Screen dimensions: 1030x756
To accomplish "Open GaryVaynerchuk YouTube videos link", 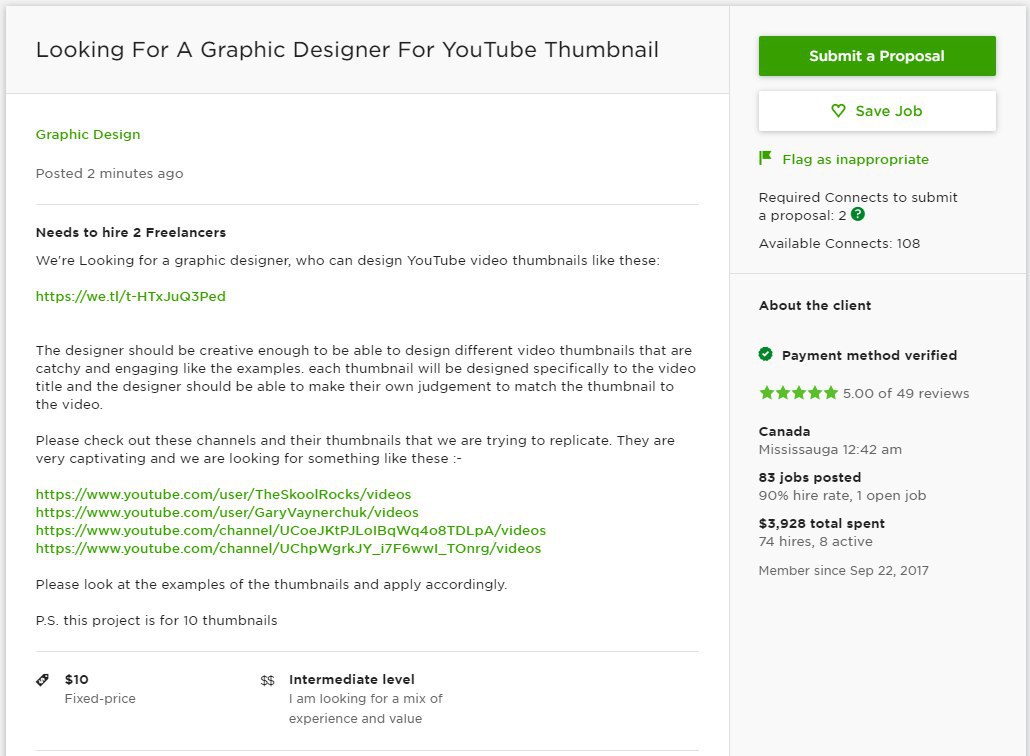I will click(227, 512).
